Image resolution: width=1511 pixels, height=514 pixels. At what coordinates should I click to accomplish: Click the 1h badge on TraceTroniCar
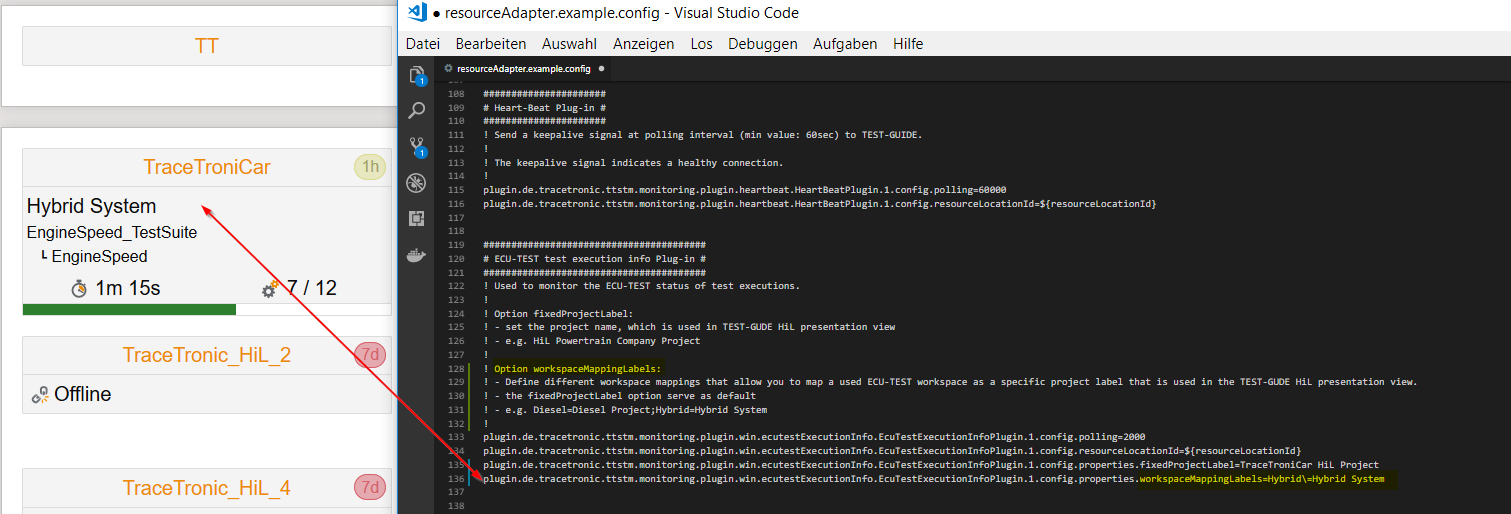[x=370, y=167]
